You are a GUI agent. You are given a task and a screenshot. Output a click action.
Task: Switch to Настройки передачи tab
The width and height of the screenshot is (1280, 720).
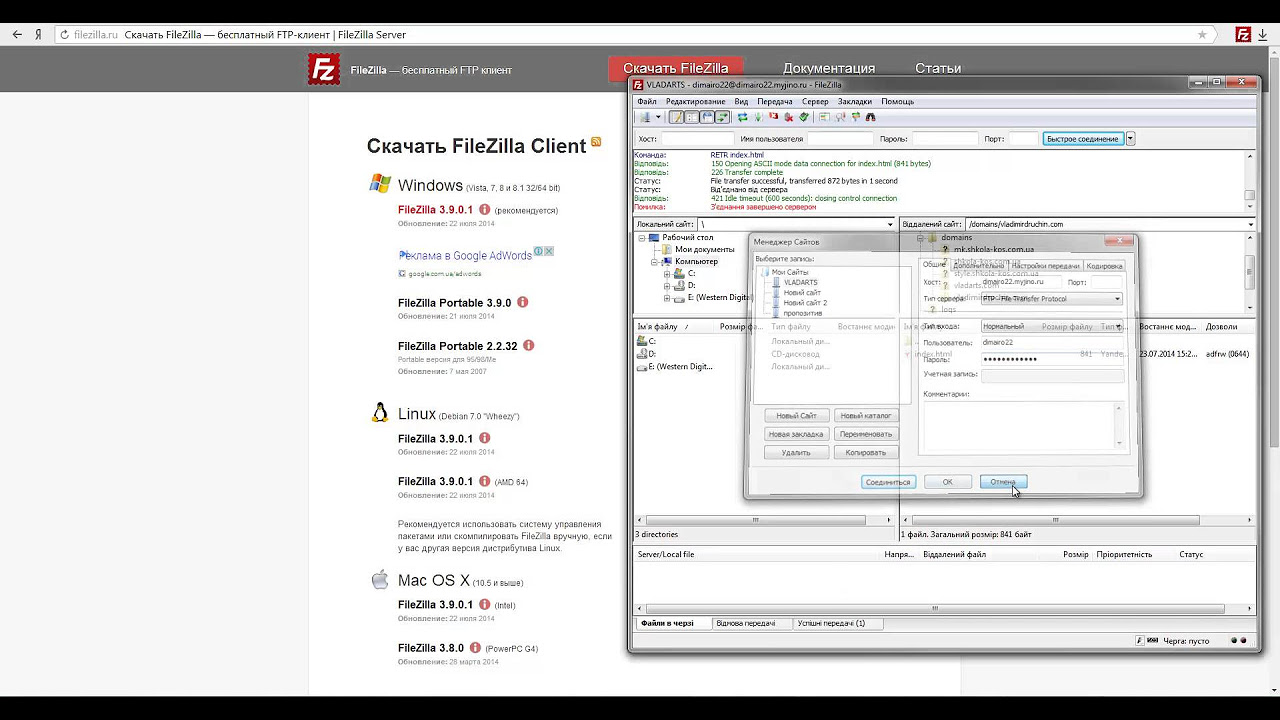pos(1045,266)
